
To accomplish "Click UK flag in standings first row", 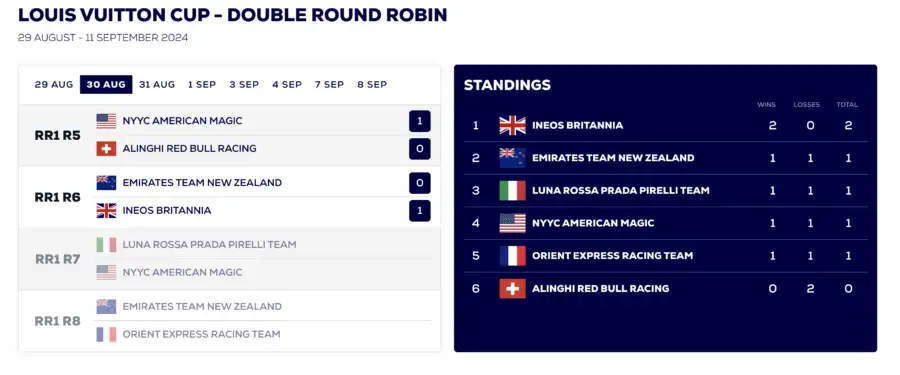I will [513, 125].
